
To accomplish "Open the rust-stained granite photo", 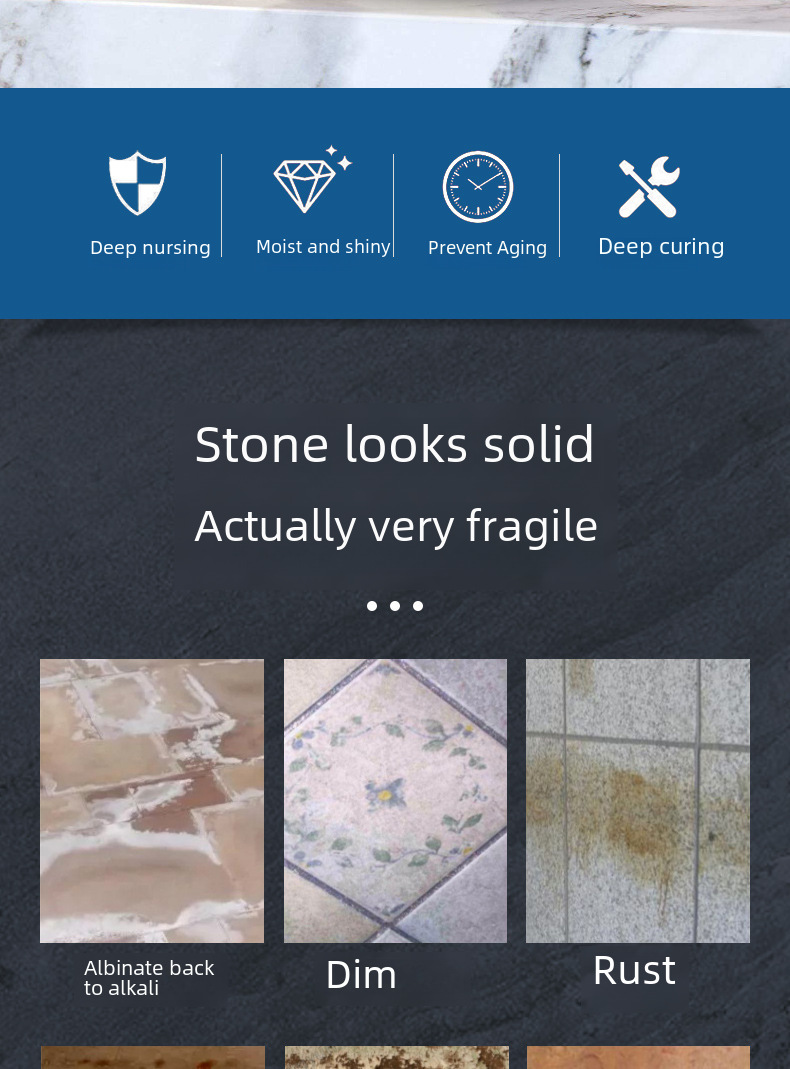I will pyautogui.click(x=638, y=801).
